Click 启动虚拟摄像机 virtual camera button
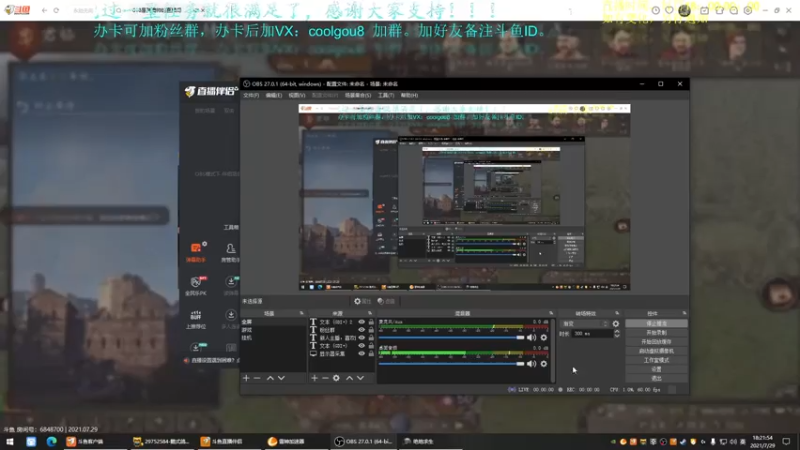800x450 pixels. (x=656, y=351)
